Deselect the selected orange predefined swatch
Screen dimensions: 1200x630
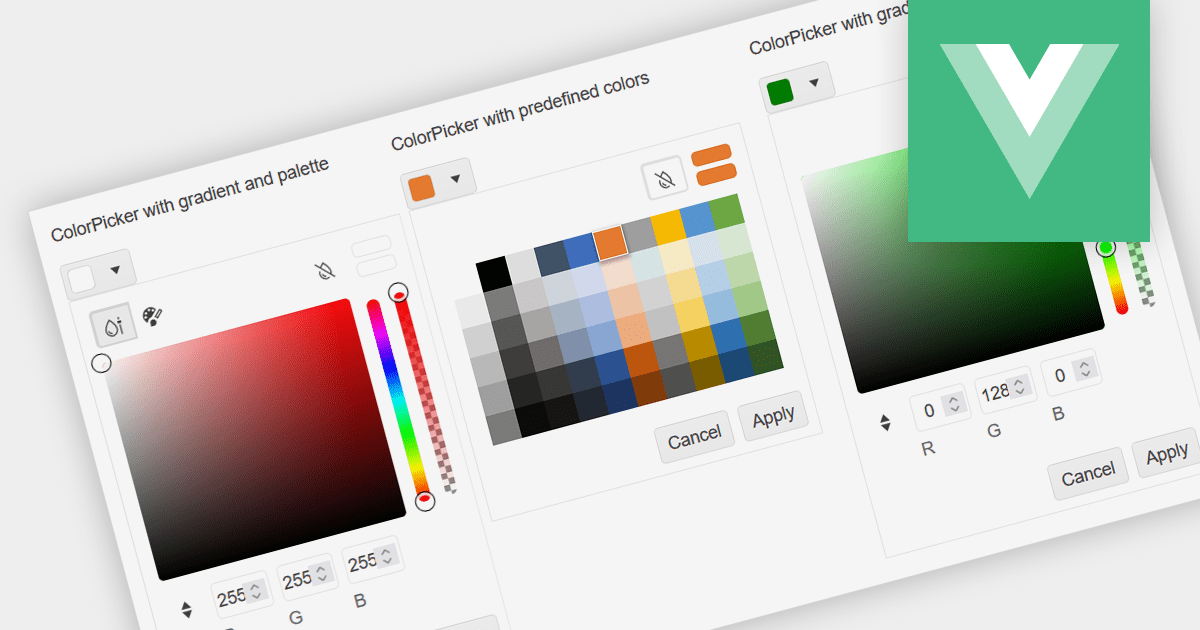[609, 241]
